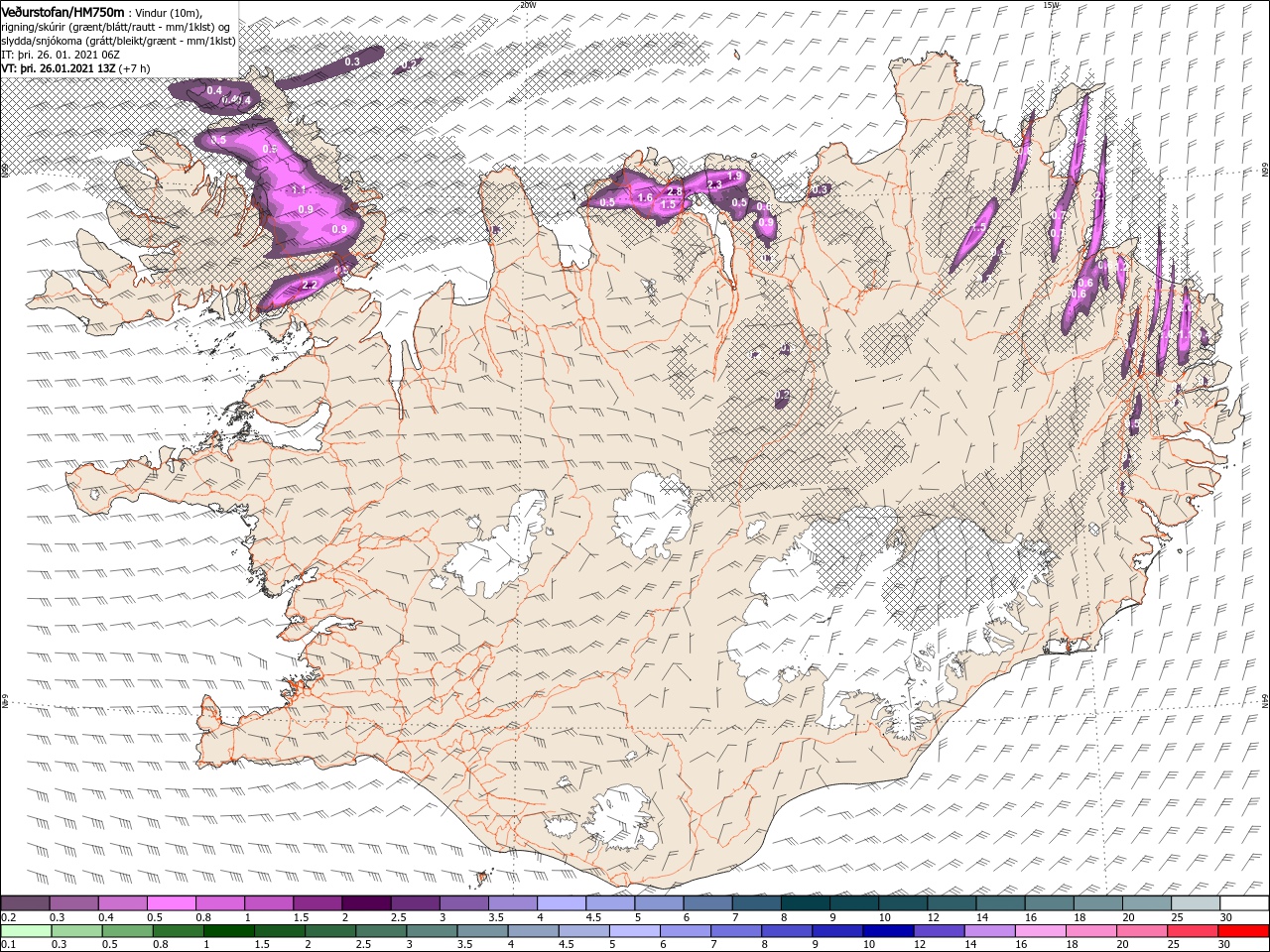Pick the light pink rain swatch labeled 16
The width and height of the screenshot is (1270, 952).
(x=1041, y=931)
